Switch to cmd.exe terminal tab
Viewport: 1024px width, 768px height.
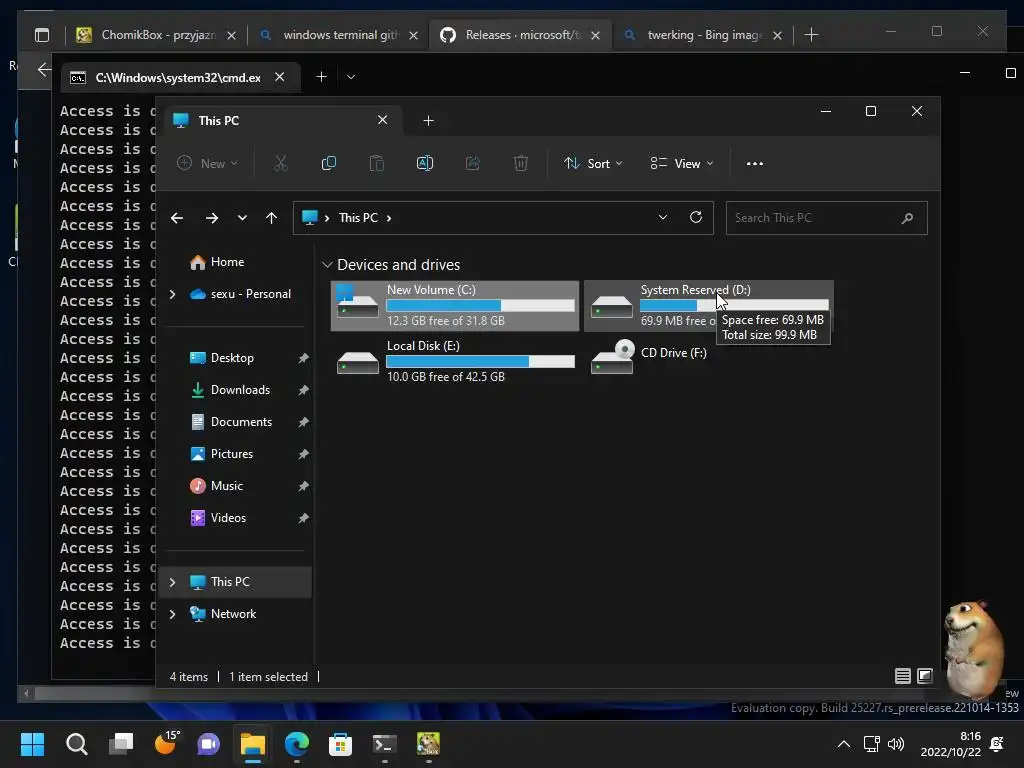click(180, 77)
